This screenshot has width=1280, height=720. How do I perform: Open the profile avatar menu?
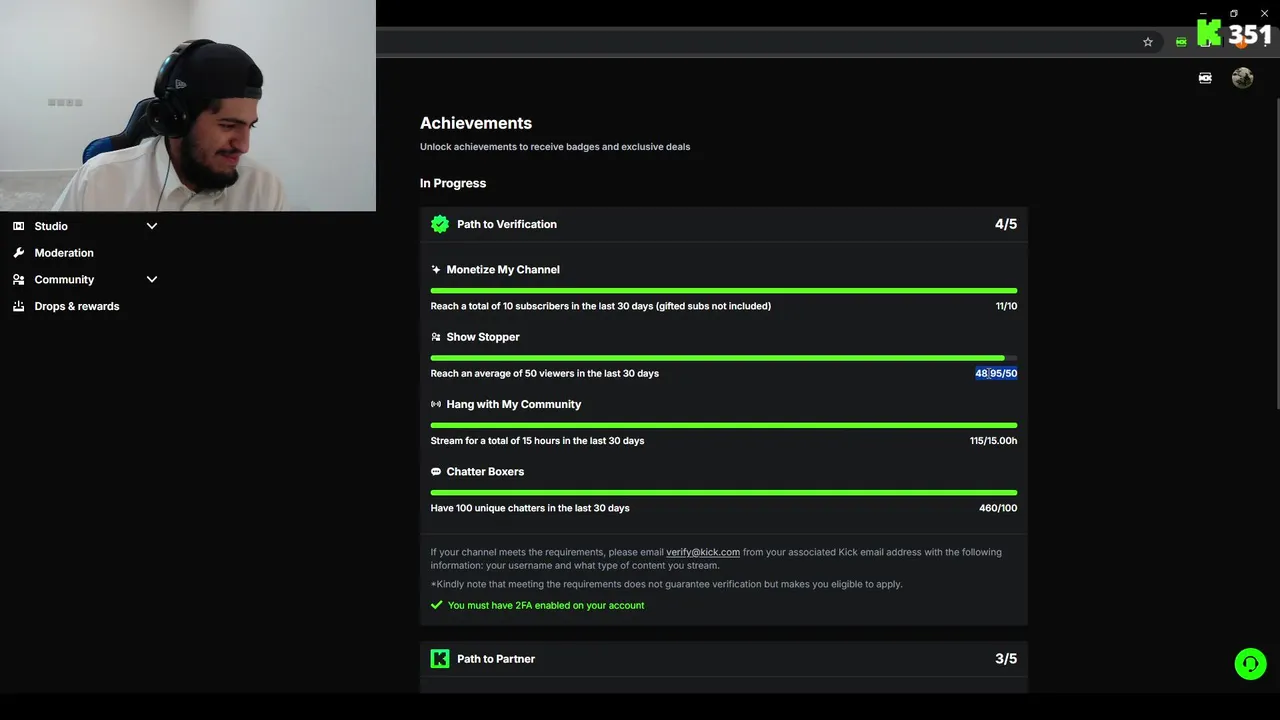pyautogui.click(x=1242, y=78)
